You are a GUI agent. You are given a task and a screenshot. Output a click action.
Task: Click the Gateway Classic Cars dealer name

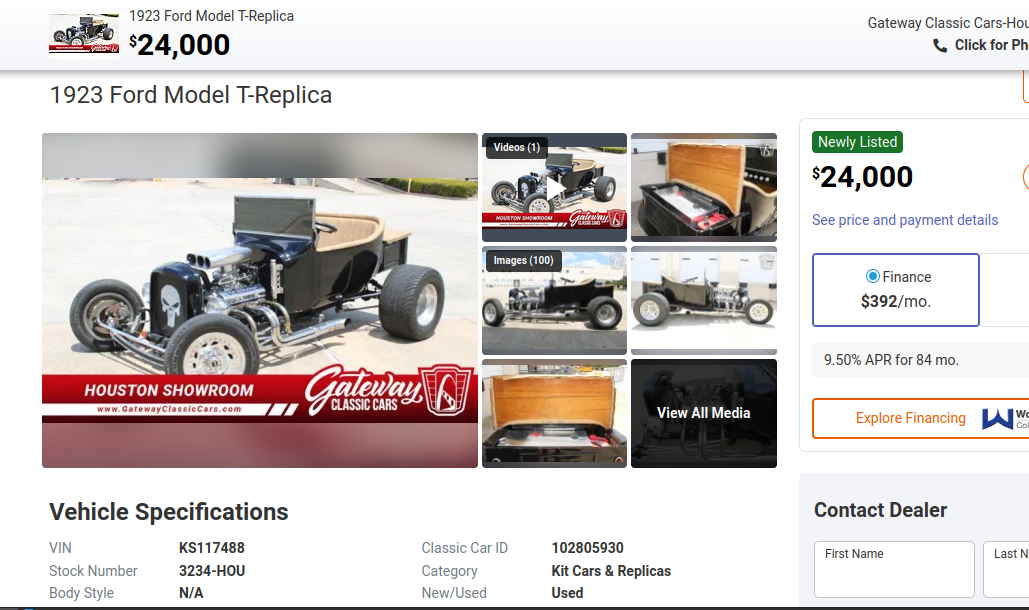tap(948, 23)
